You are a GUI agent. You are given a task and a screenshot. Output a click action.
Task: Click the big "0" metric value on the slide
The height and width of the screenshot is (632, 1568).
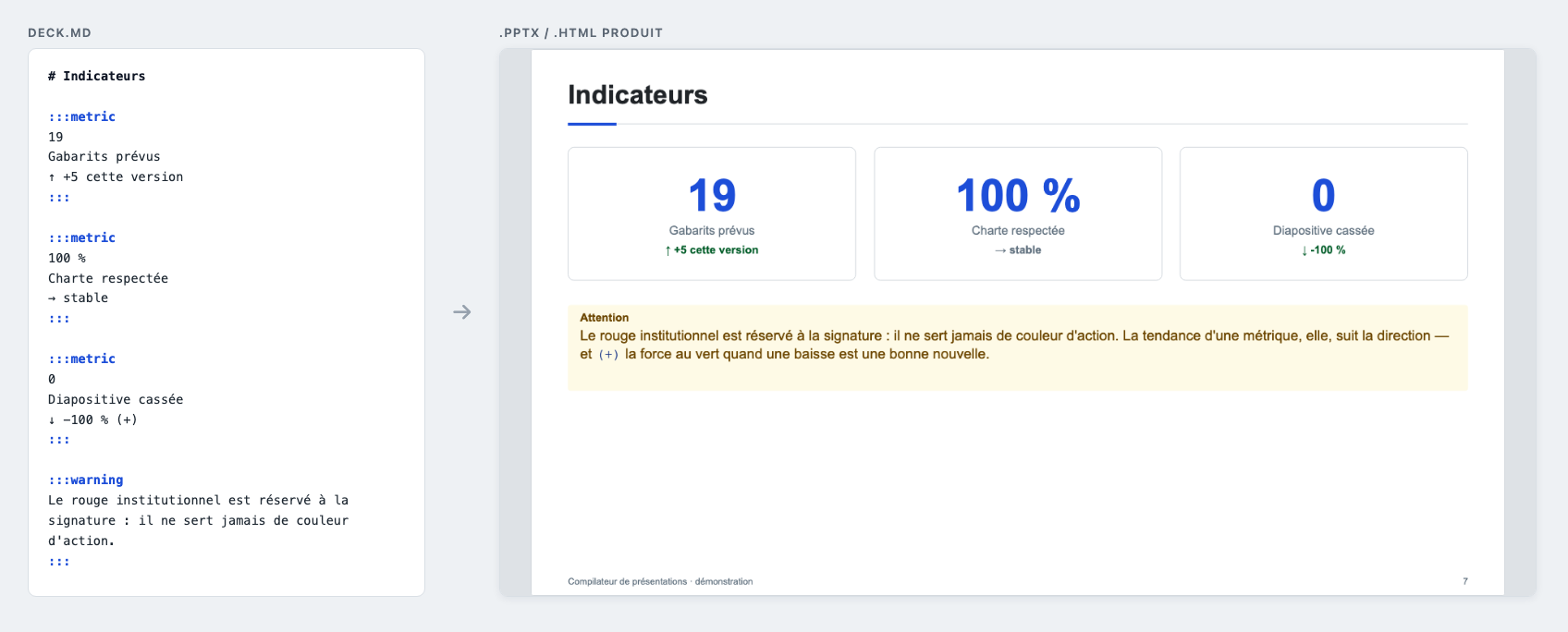[1324, 196]
